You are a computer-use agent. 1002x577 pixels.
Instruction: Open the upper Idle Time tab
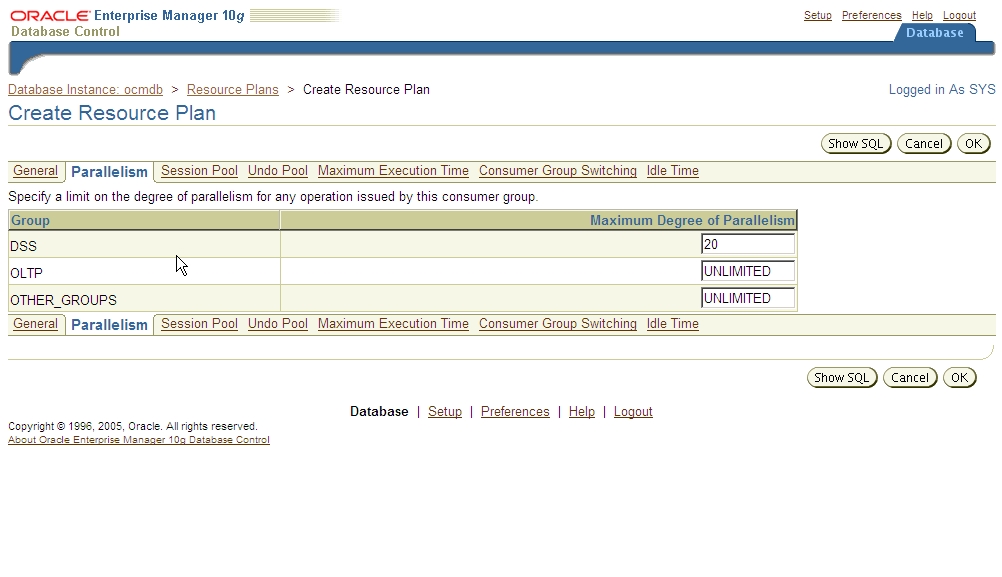tap(672, 171)
